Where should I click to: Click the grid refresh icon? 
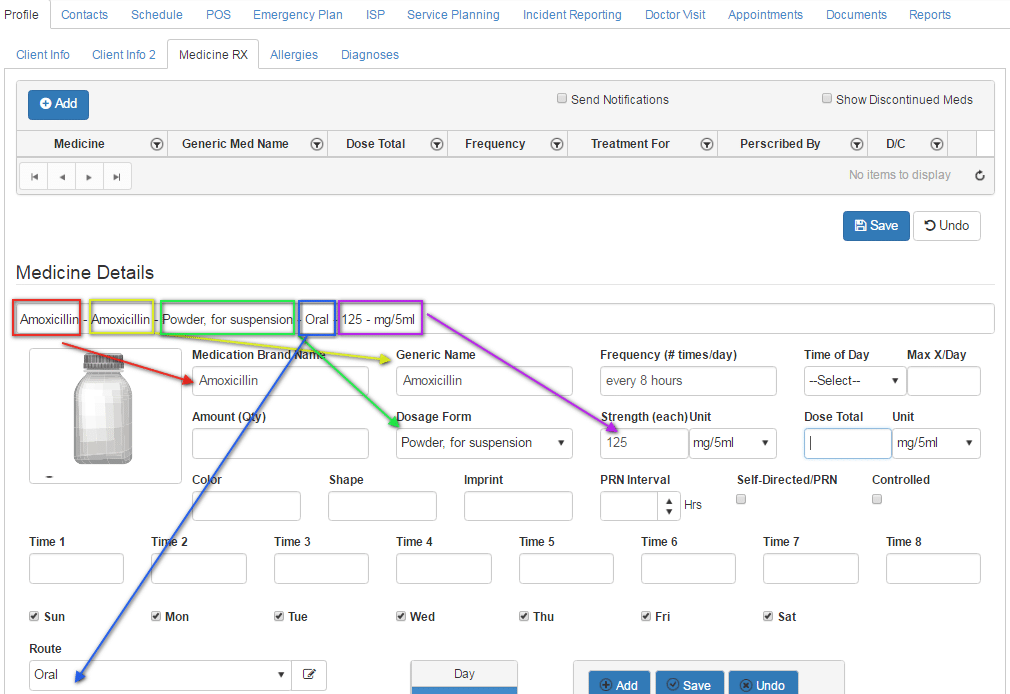click(x=980, y=176)
